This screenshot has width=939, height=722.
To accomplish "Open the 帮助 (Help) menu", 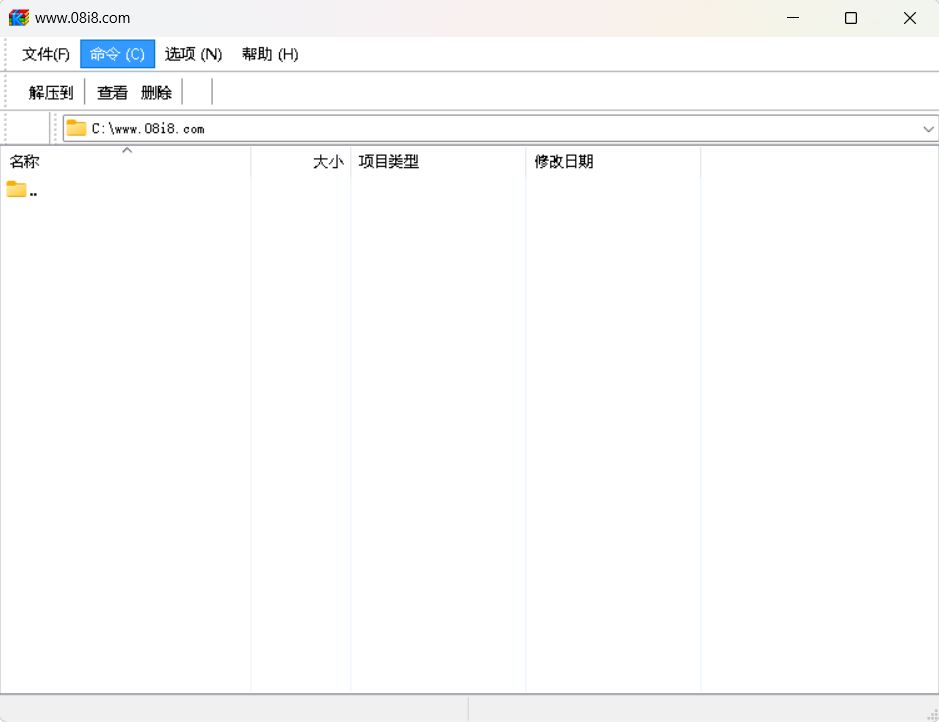I will click(x=269, y=54).
